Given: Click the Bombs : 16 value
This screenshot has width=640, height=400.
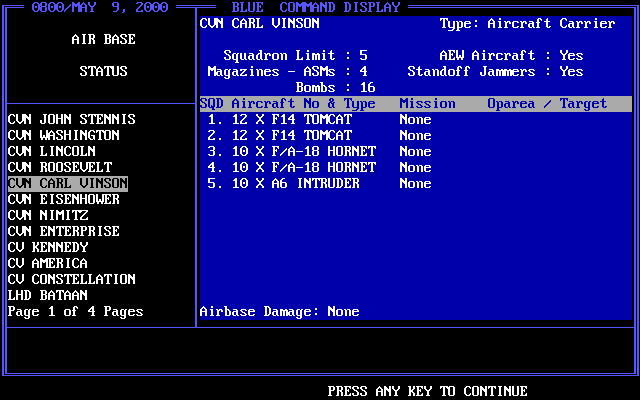Looking at the screenshot, I should (336, 87).
